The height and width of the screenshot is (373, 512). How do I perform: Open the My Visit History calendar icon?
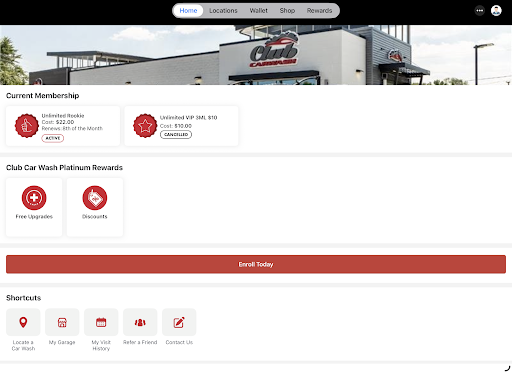click(x=101, y=322)
